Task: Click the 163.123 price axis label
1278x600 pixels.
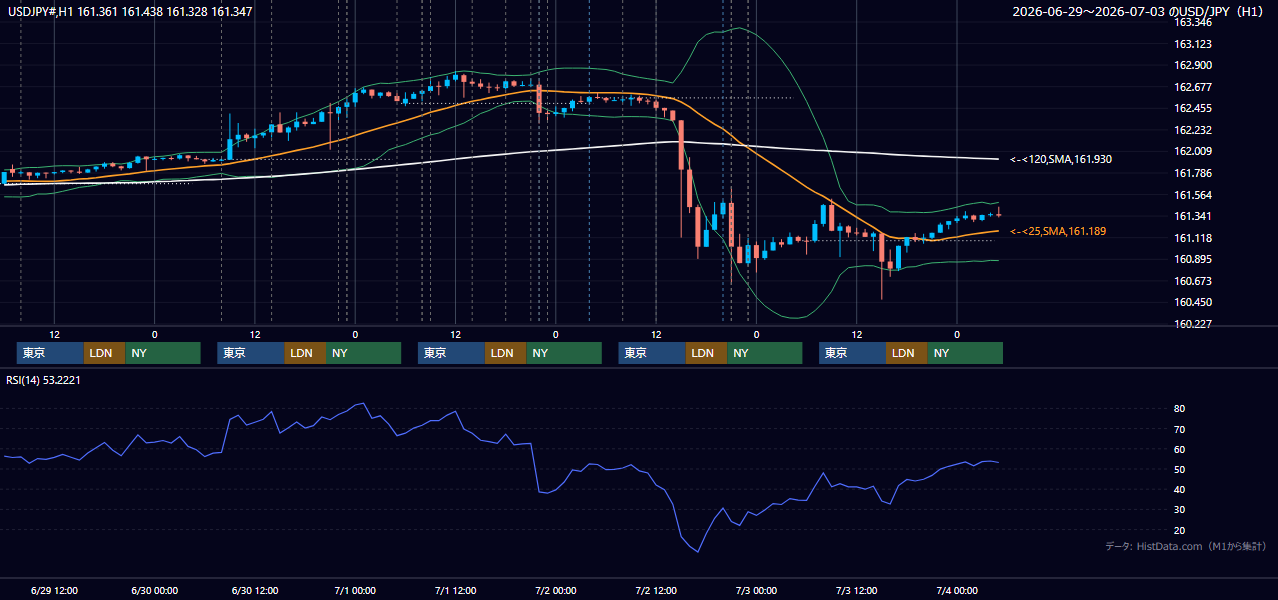Action: [1193, 44]
